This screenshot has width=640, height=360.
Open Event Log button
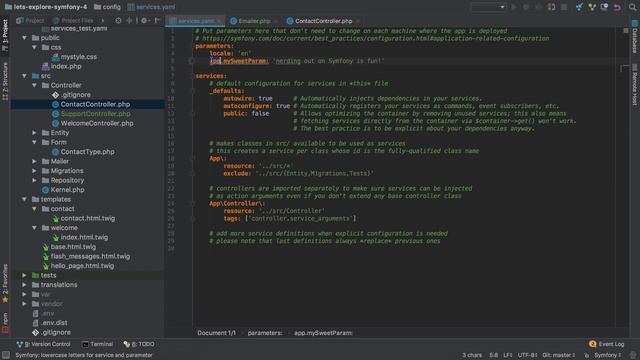click(x=607, y=344)
